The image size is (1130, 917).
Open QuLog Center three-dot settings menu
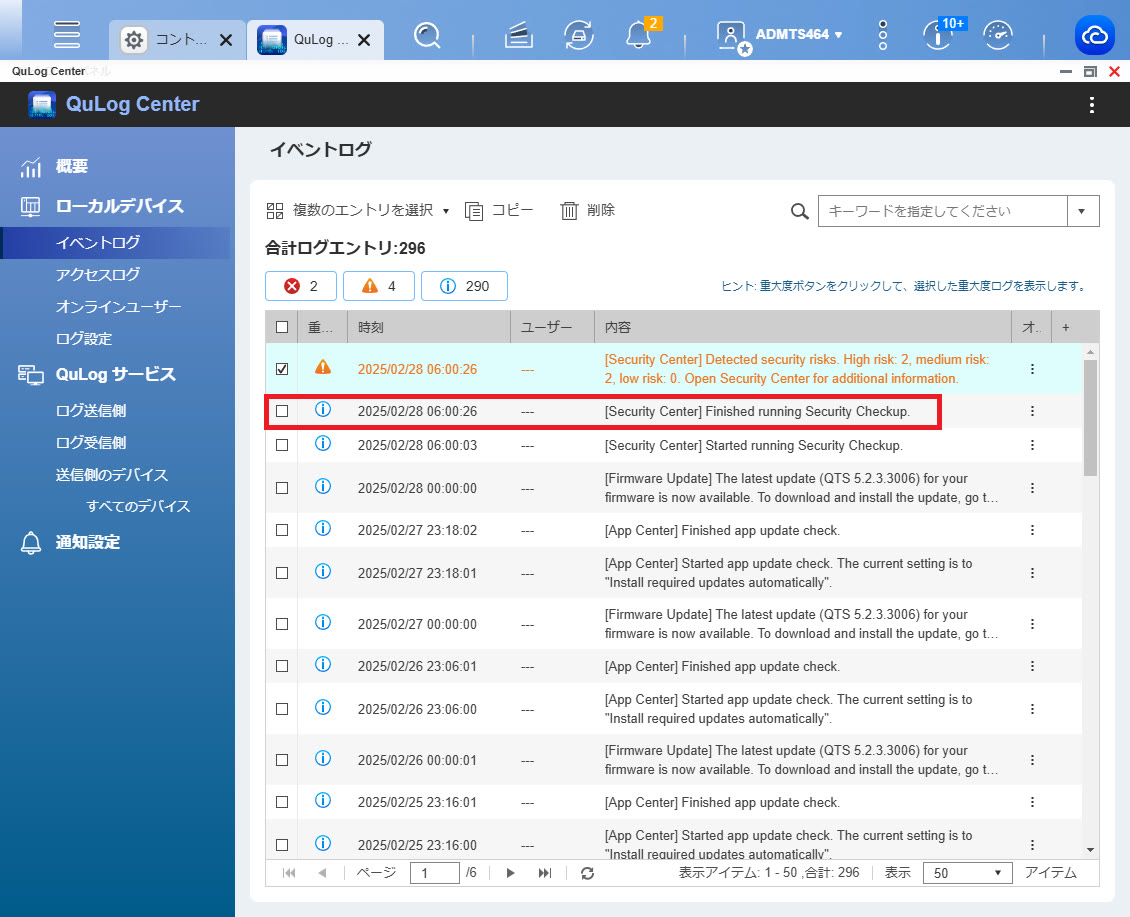coord(1092,105)
